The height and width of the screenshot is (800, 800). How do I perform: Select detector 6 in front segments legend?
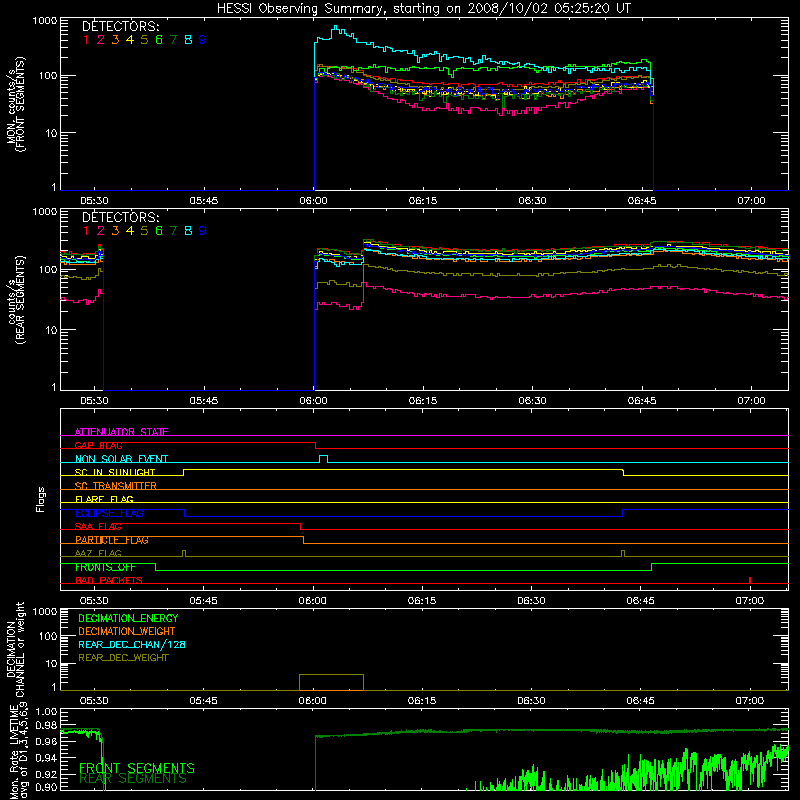click(159, 40)
